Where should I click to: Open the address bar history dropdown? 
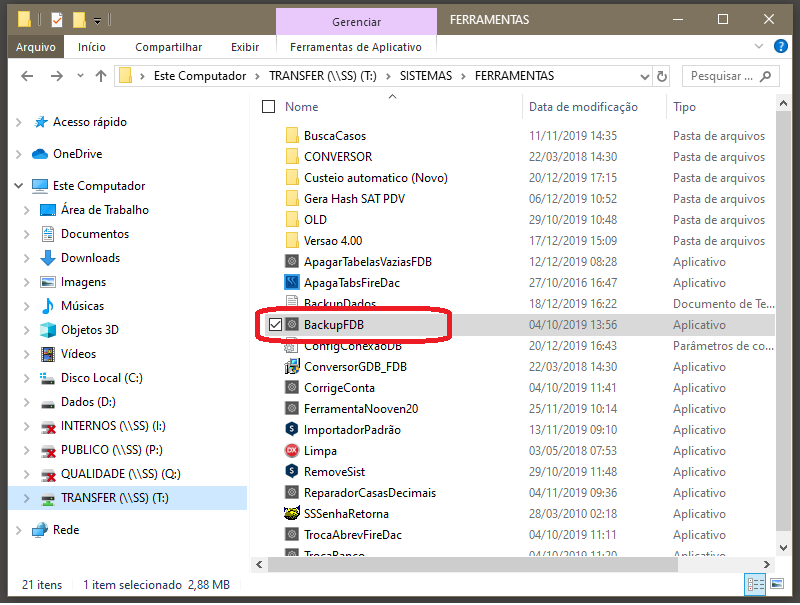click(639, 76)
